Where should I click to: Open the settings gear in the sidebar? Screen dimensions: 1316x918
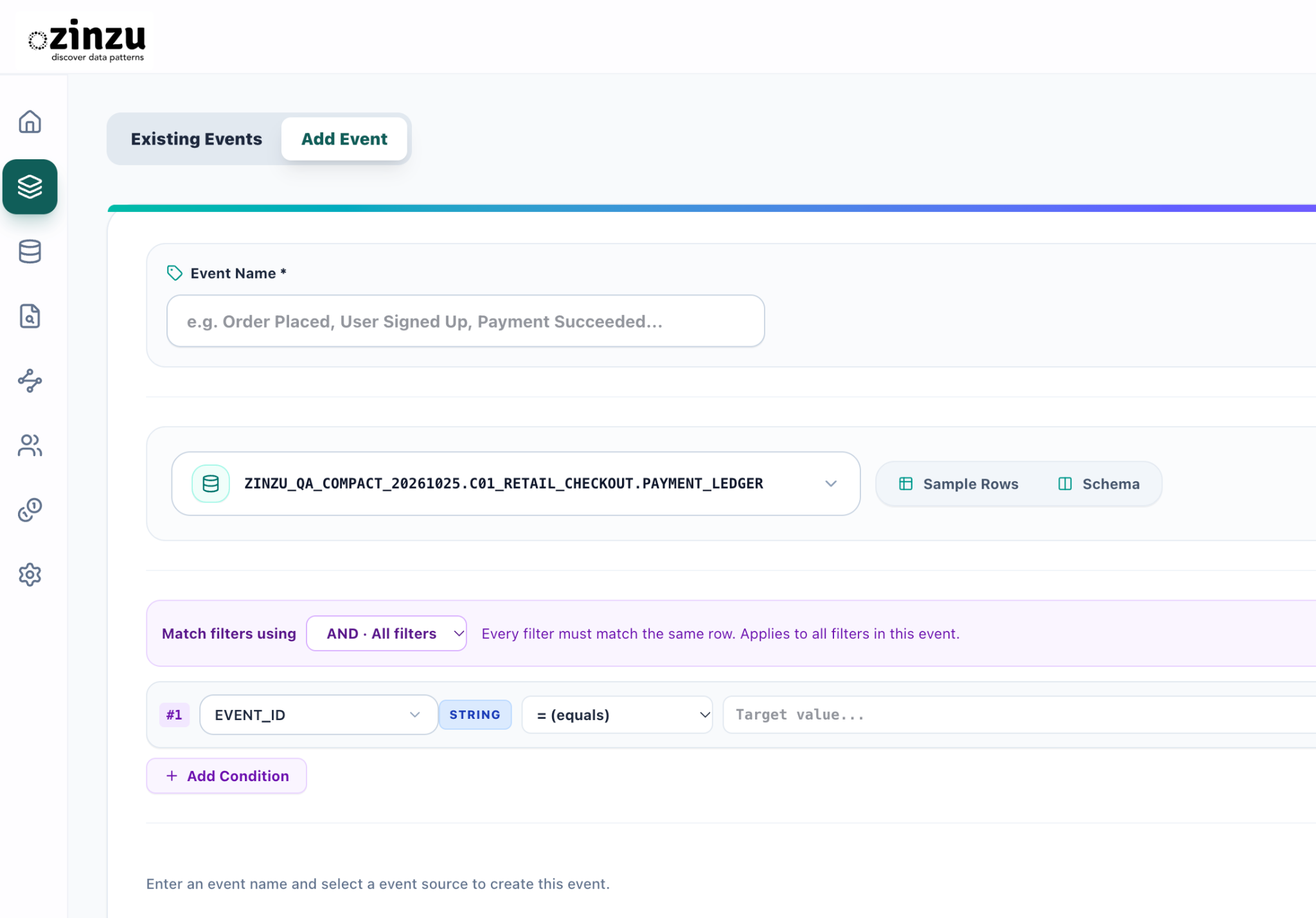(x=30, y=575)
